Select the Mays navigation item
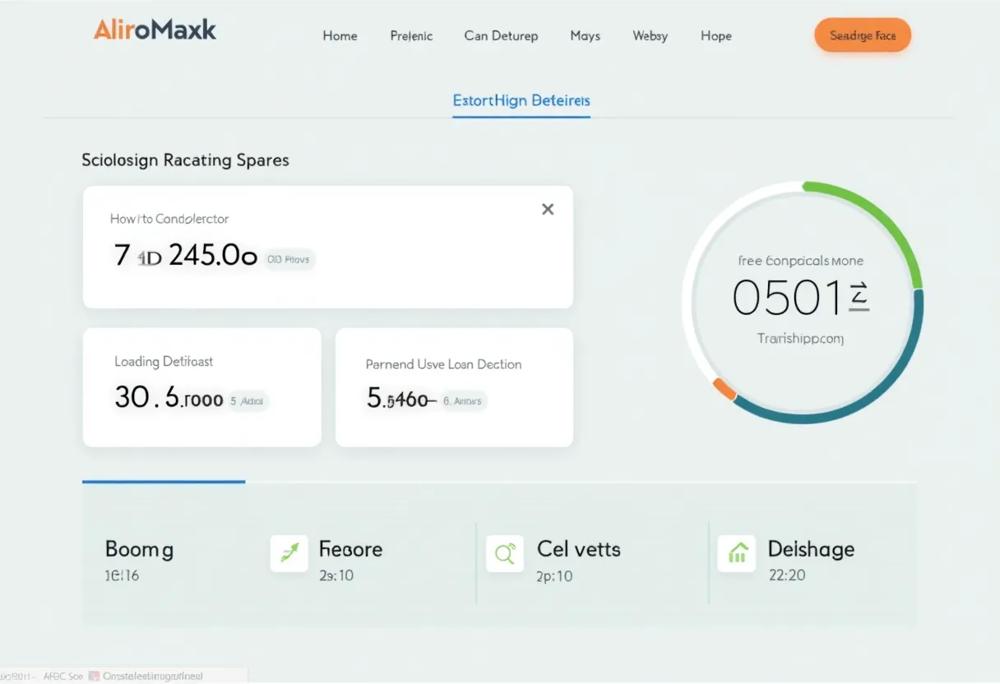This screenshot has height=684, width=1000. (585, 36)
